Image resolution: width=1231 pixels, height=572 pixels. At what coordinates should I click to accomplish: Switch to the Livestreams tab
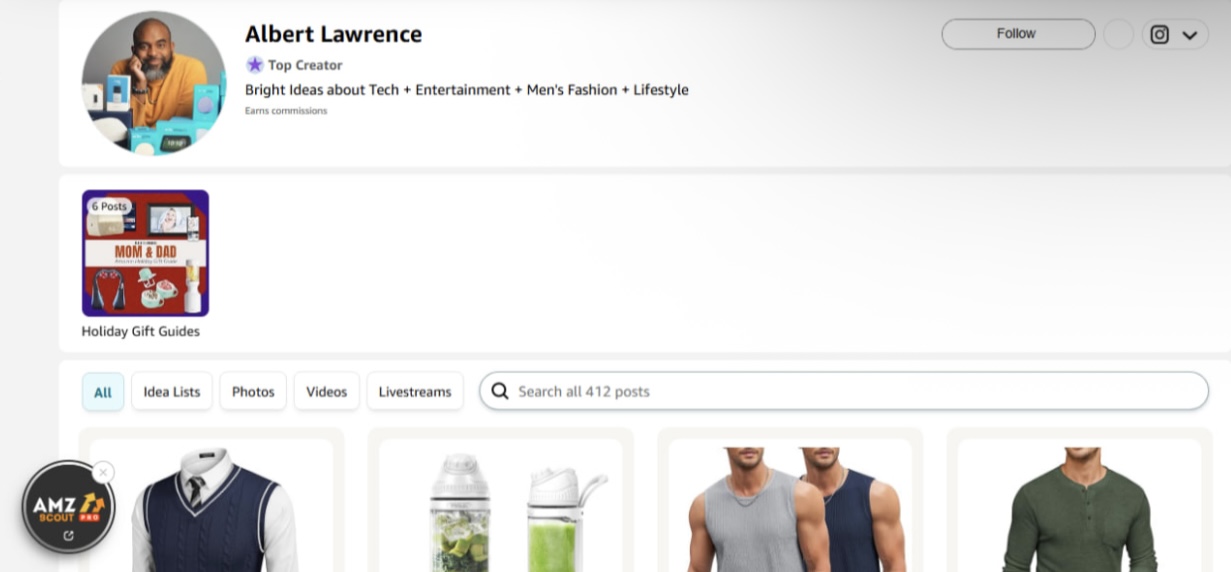415,392
